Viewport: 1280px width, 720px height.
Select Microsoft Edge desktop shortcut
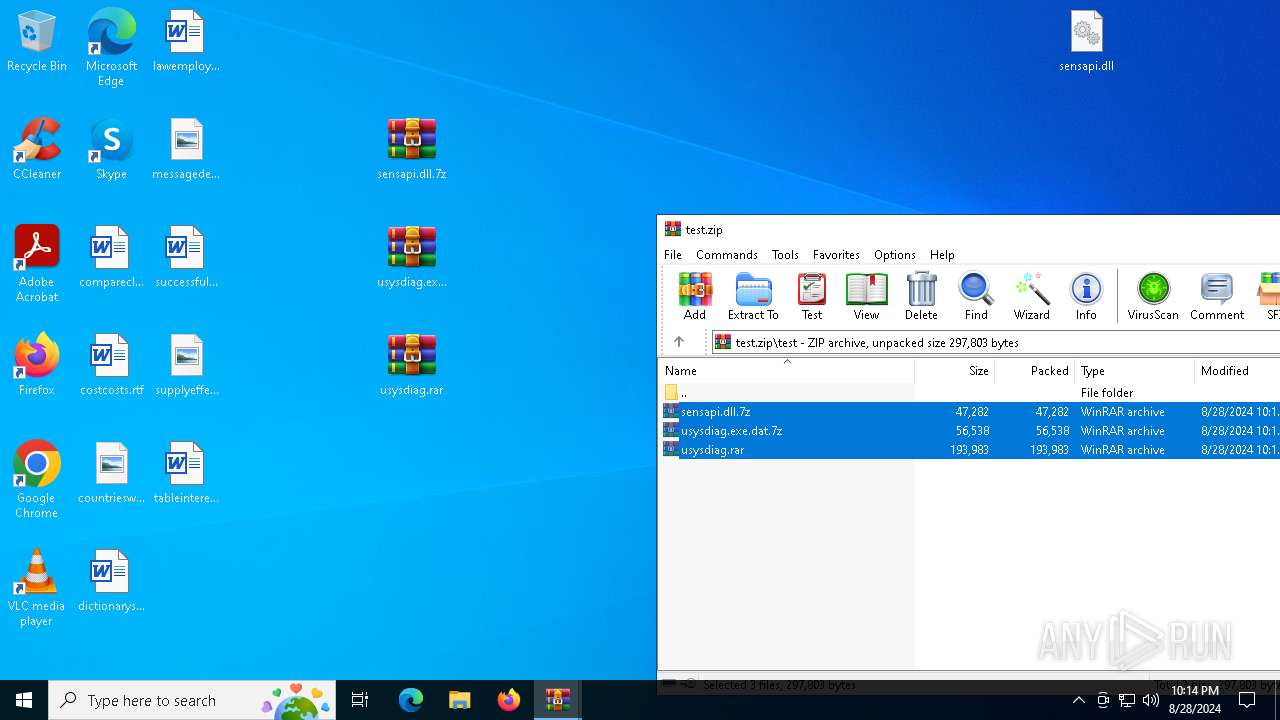pyautogui.click(x=111, y=48)
